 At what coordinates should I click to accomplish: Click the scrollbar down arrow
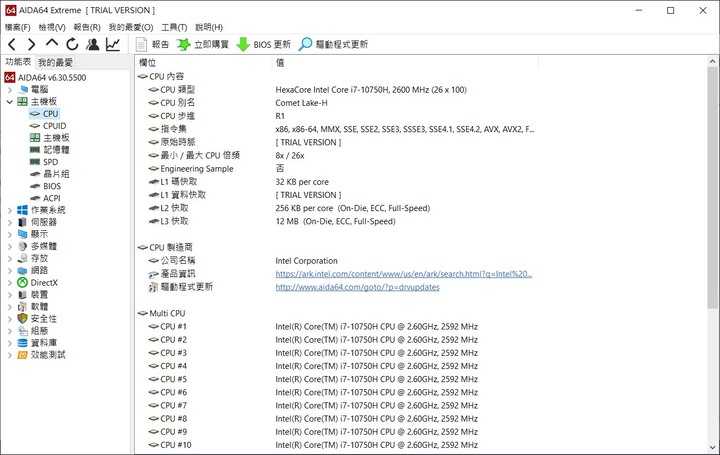coord(712,448)
